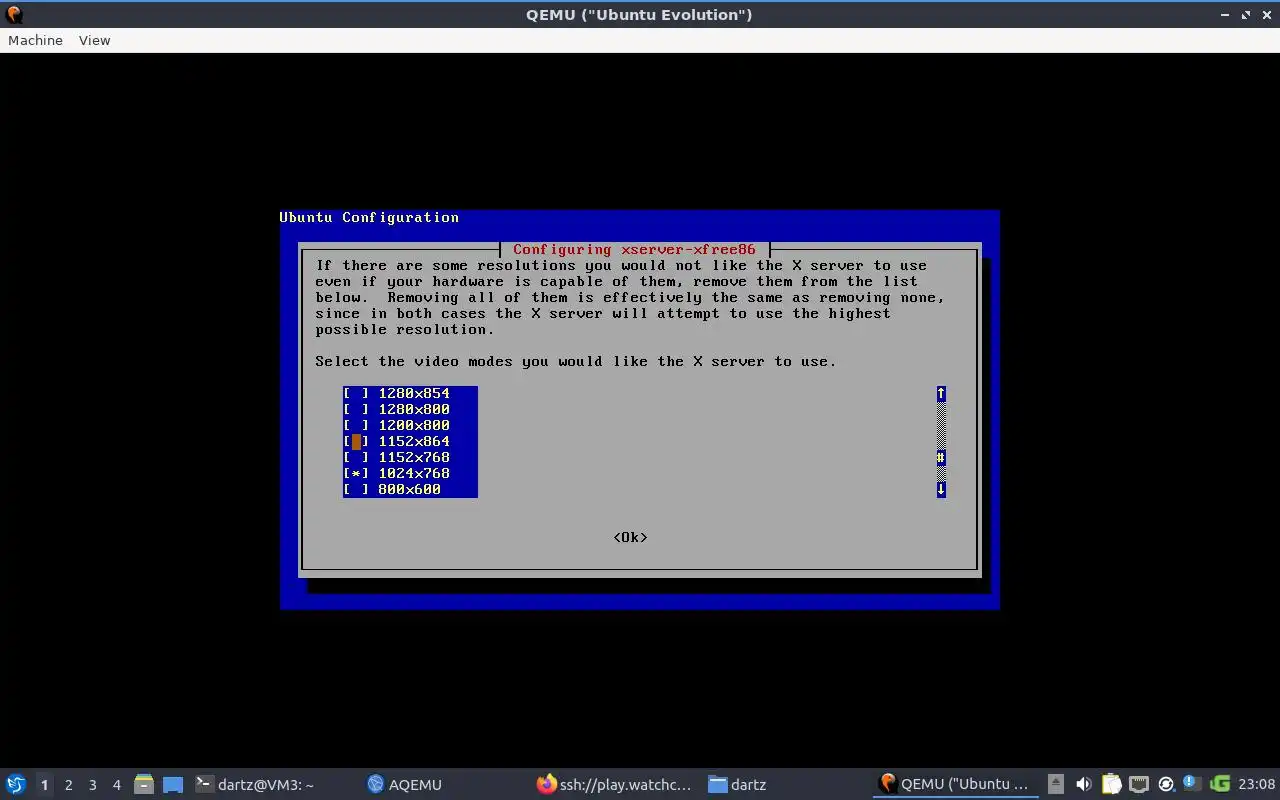The height and width of the screenshot is (800, 1280).
Task: Switch to workspace 2
Action: click(68, 785)
